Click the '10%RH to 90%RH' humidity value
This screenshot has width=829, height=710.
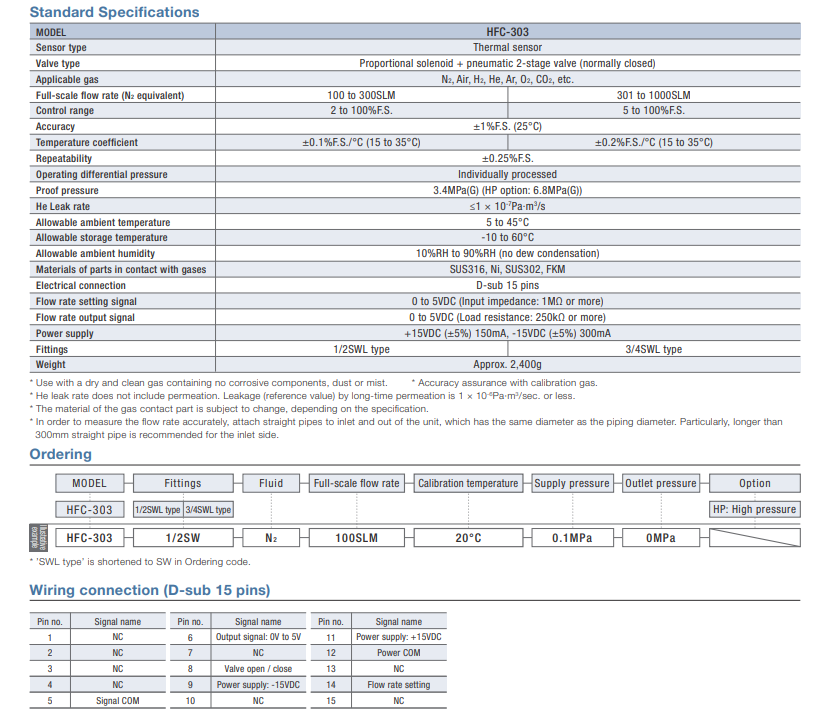click(508, 254)
